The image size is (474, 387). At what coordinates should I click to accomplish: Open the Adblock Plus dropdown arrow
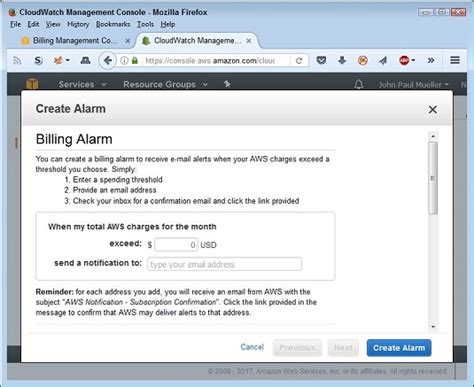pyautogui.click(x=413, y=60)
